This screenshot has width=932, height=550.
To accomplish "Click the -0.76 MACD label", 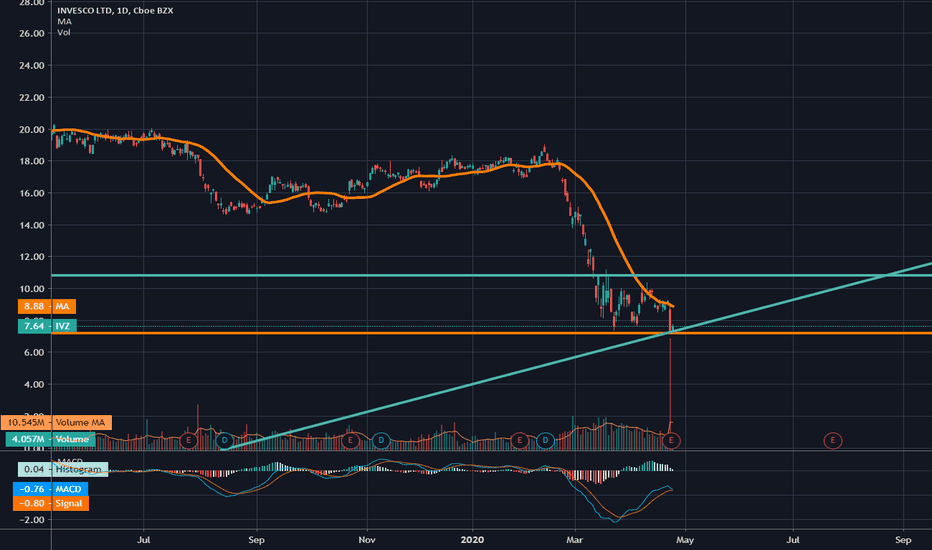I will tap(51, 489).
